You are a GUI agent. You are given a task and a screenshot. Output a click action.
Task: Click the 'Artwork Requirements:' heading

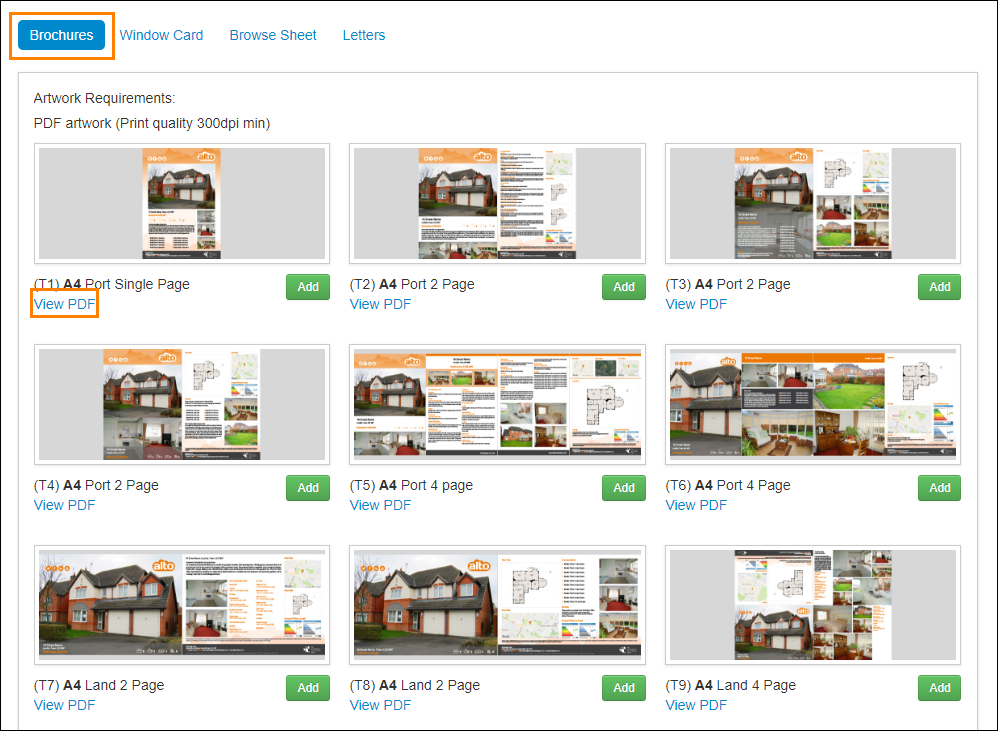coord(104,99)
